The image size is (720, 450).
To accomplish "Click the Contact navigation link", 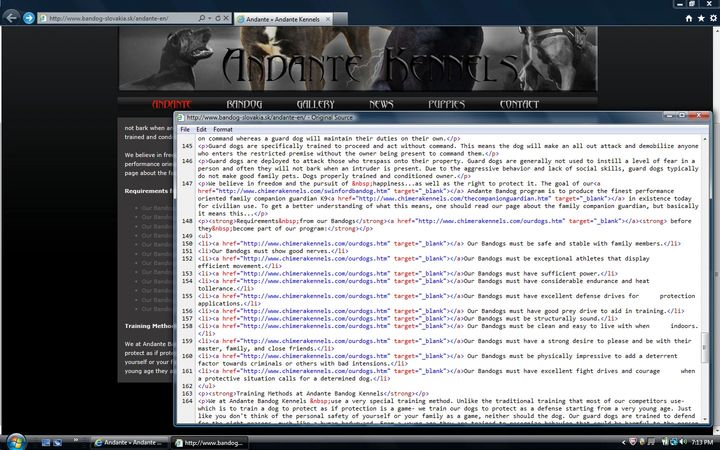I will pyautogui.click(x=519, y=104).
